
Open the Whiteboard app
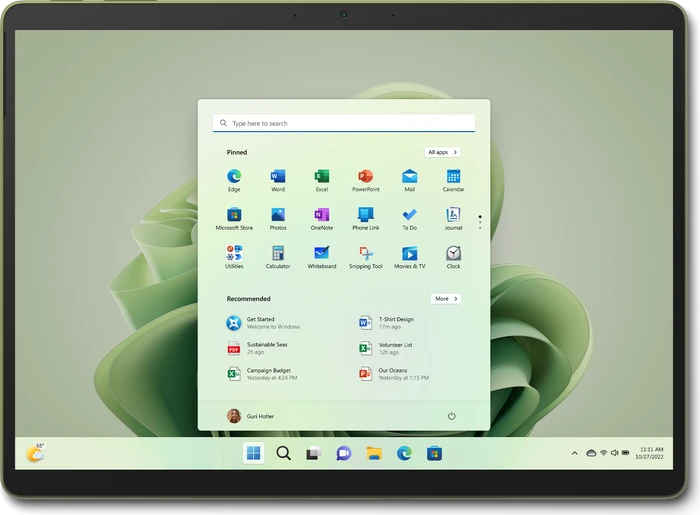click(x=321, y=257)
